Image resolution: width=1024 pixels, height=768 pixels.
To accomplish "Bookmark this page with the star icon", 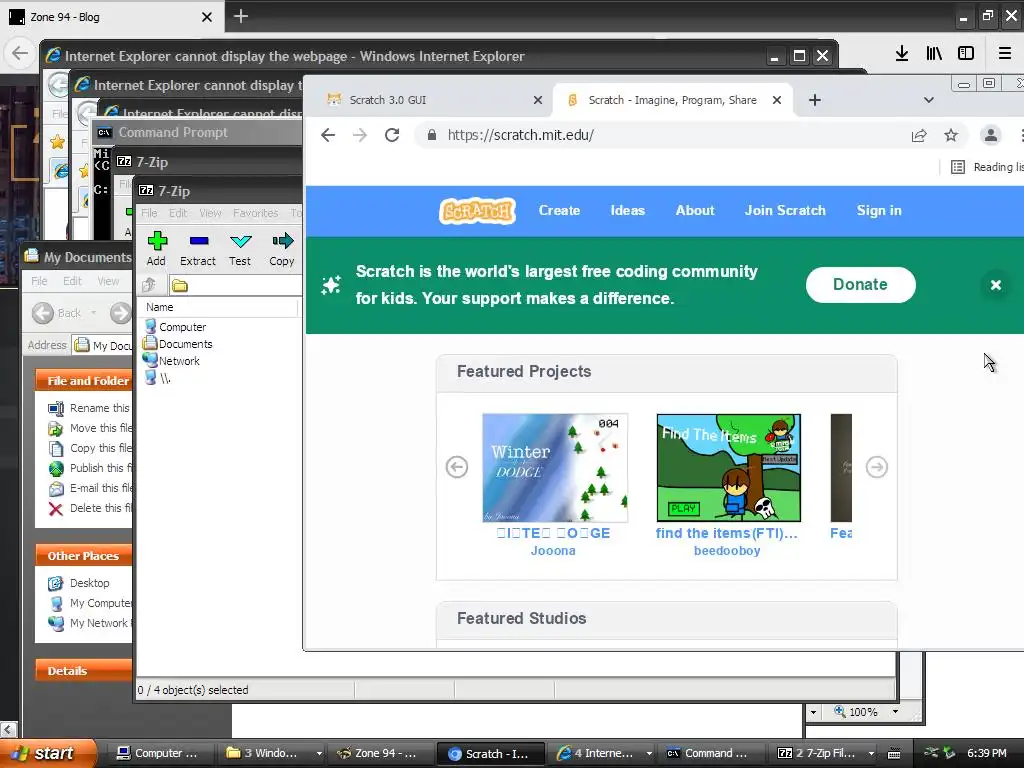I will (951, 135).
